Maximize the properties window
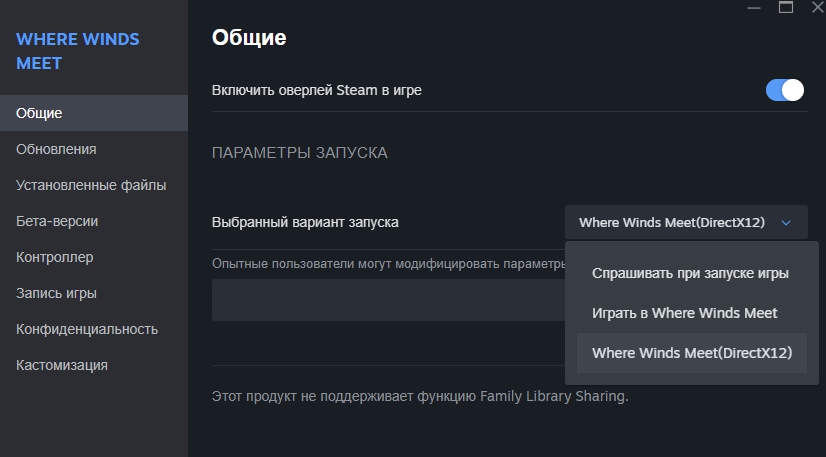 pyautogui.click(x=786, y=7)
